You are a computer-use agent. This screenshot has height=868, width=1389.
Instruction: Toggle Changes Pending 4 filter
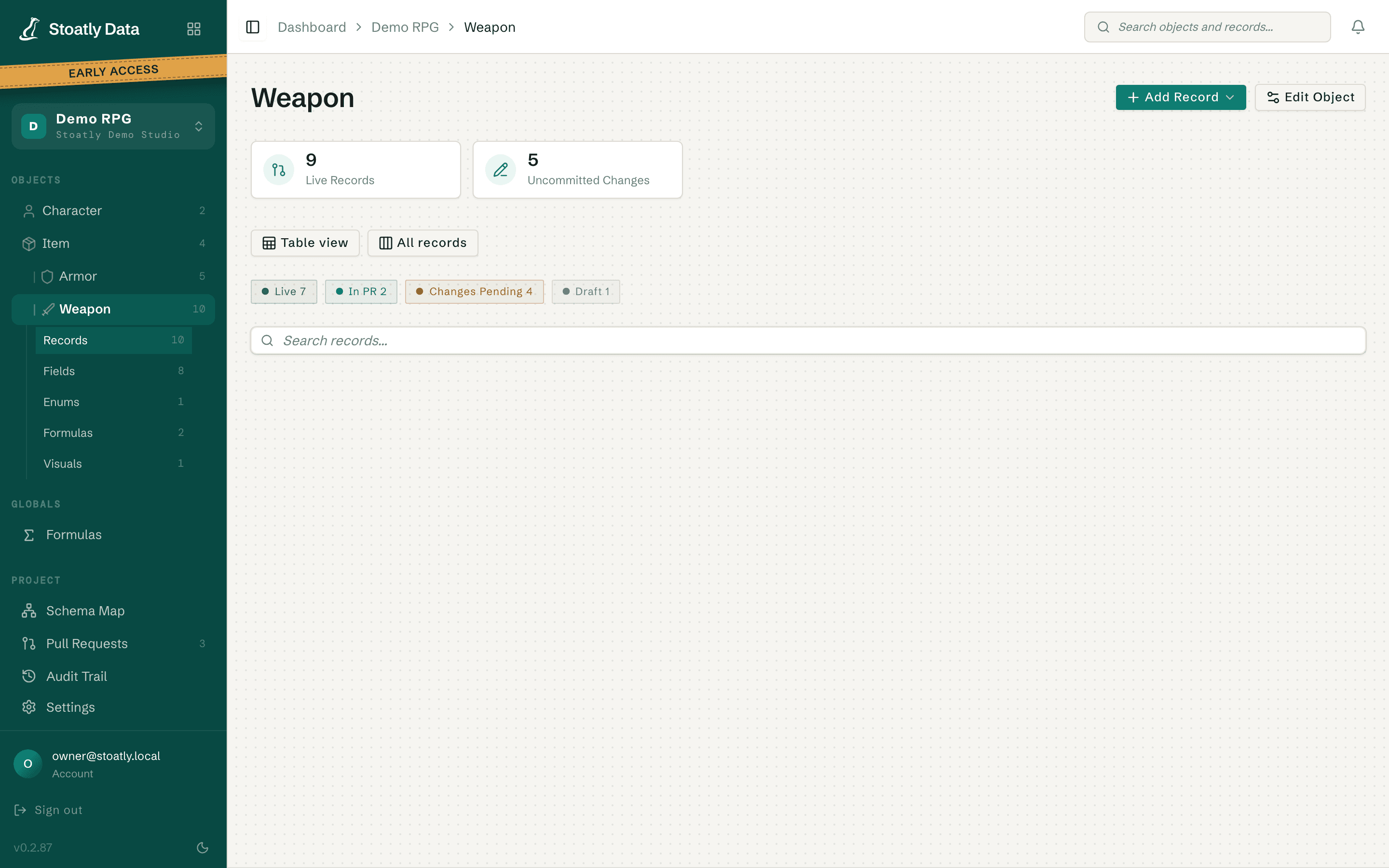click(474, 292)
